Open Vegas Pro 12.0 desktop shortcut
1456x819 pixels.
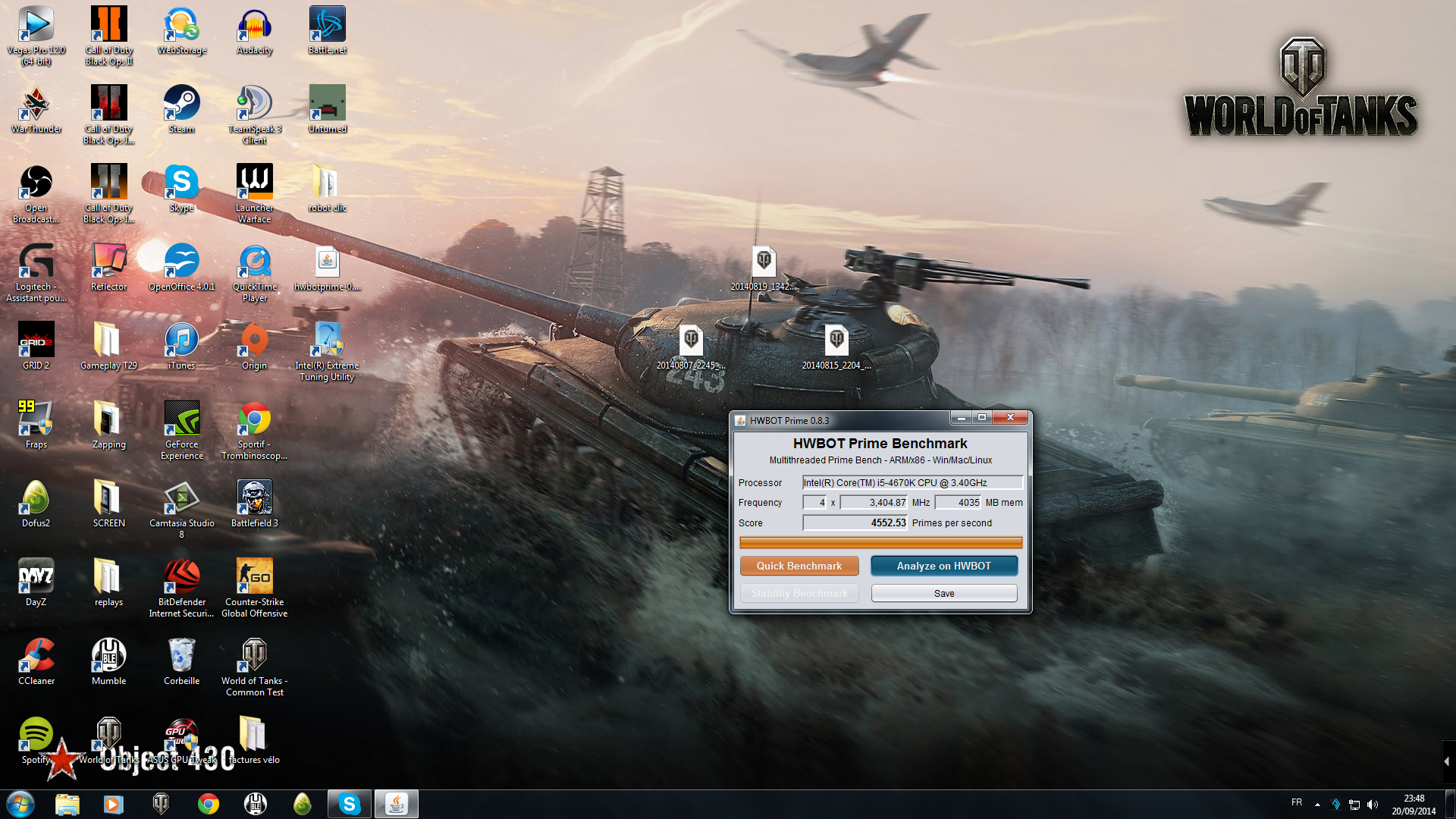coord(36,35)
